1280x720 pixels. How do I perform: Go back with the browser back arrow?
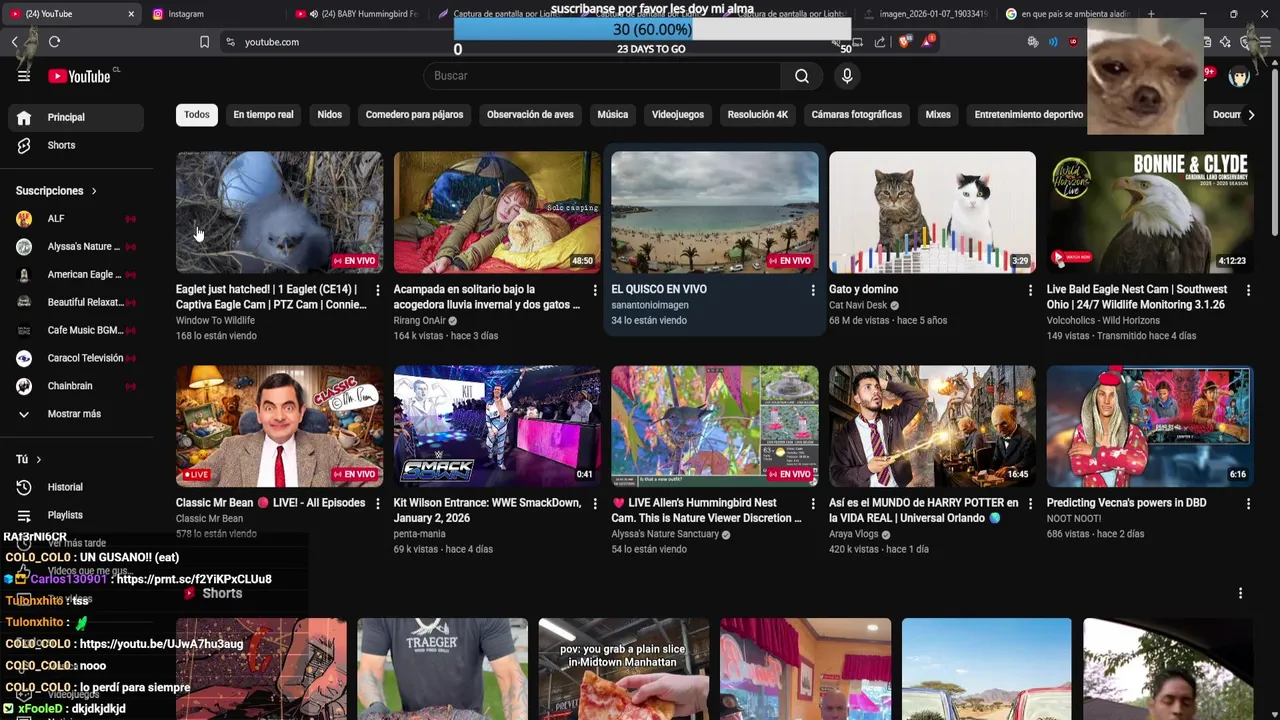15,42
